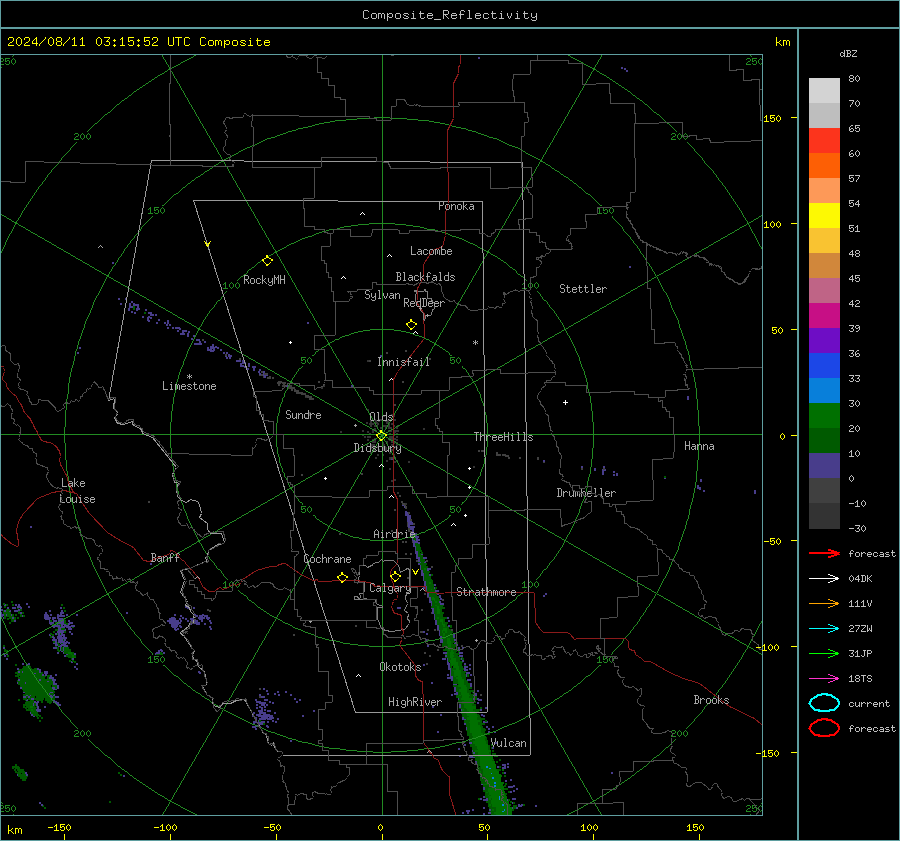Screen dimensions: 900x841
Task: Click the cyan 27ZW arrow symbol
Action: (824, 629)
